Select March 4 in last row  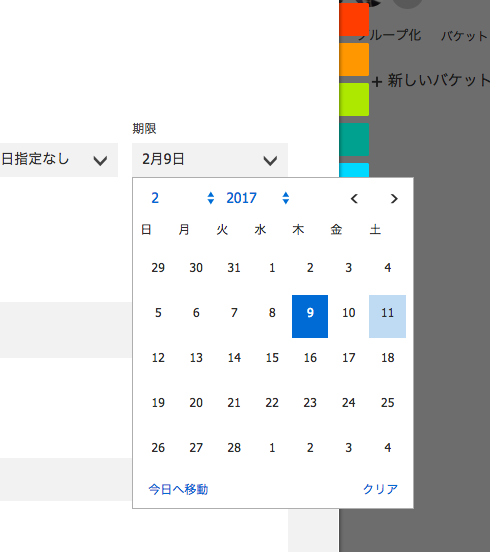(x=388, y=447)
